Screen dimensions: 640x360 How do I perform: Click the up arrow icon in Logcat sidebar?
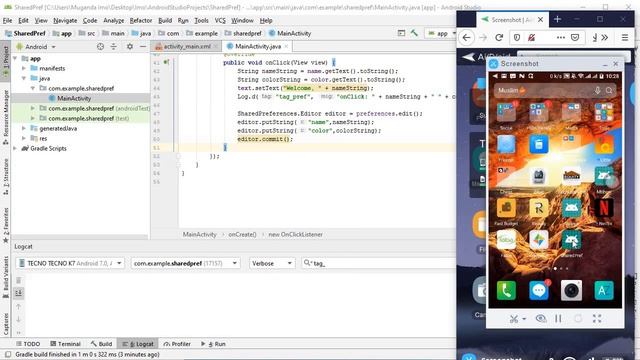click(x=18, y=306)
